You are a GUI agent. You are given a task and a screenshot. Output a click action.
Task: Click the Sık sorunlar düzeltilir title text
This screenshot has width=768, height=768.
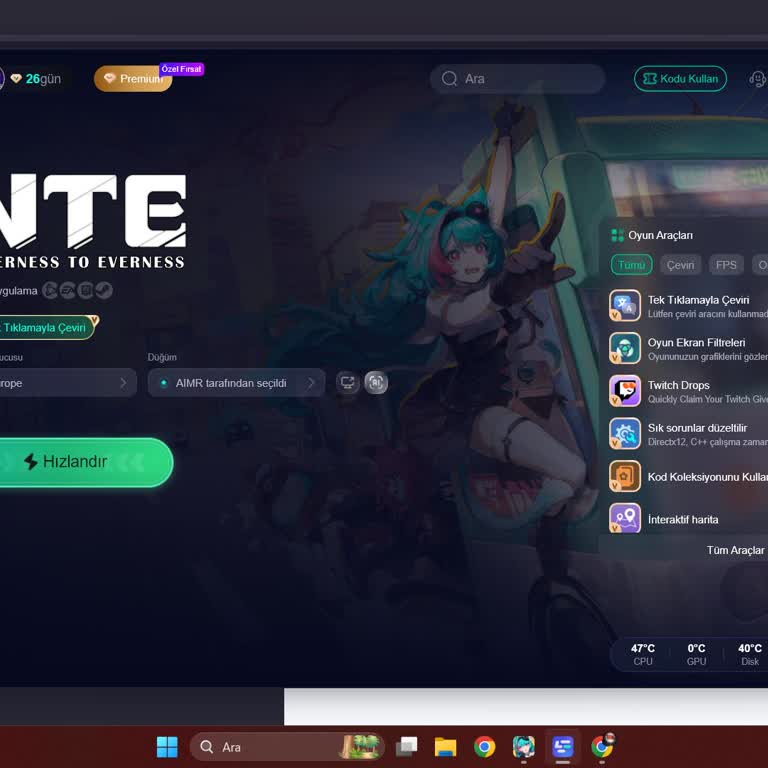pos(697,428)
